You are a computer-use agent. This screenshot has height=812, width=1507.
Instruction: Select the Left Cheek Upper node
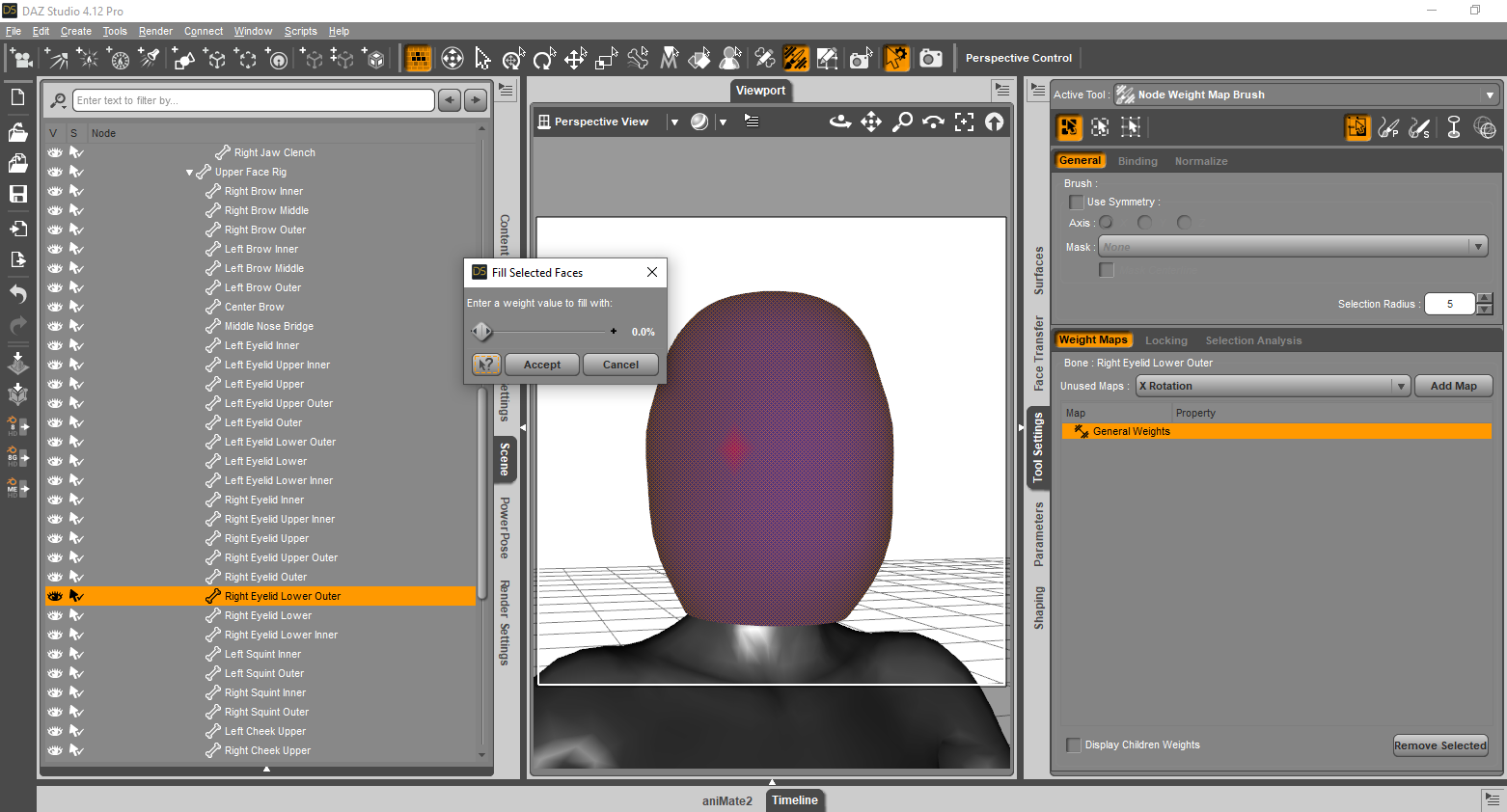[x=265, y=731]
